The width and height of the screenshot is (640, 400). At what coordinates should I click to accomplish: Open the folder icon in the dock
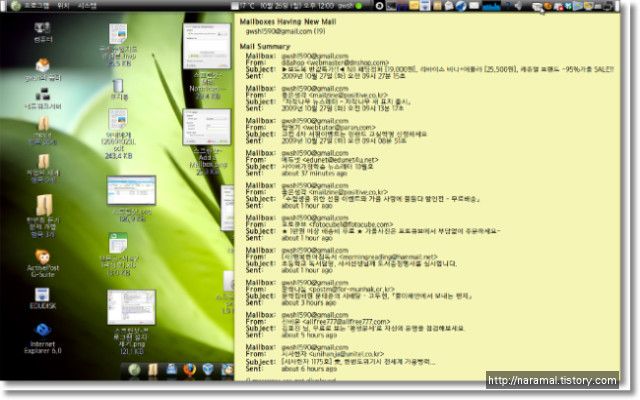tap(153, 370)
